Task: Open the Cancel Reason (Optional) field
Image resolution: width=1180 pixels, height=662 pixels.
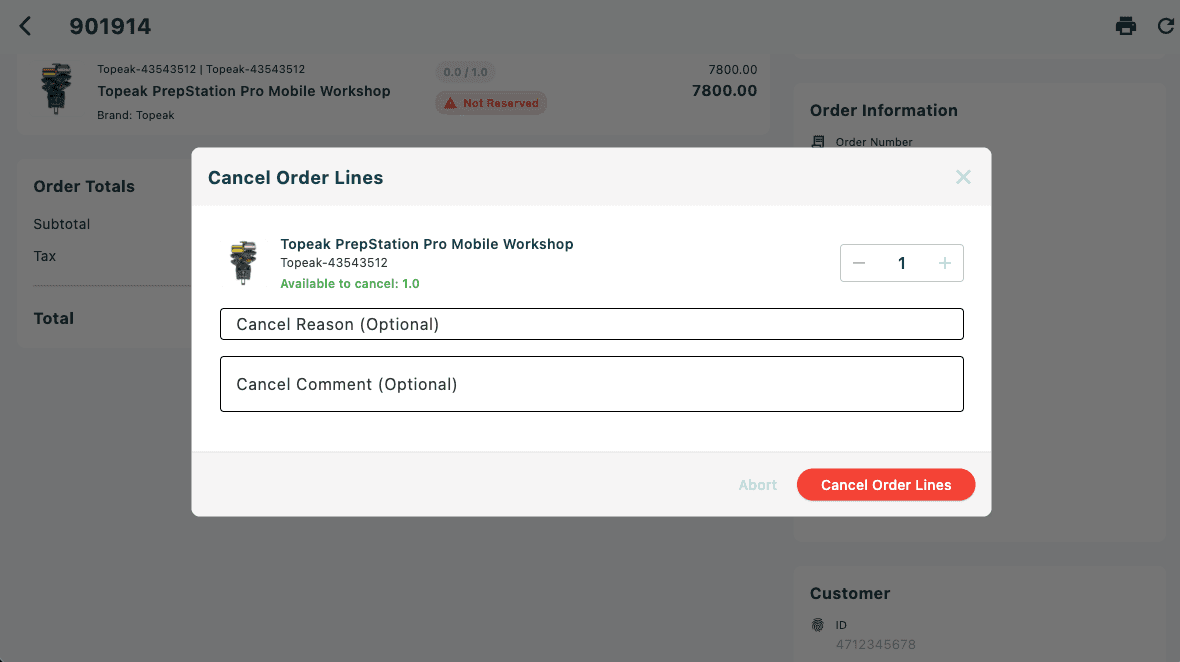Action: 592,324
